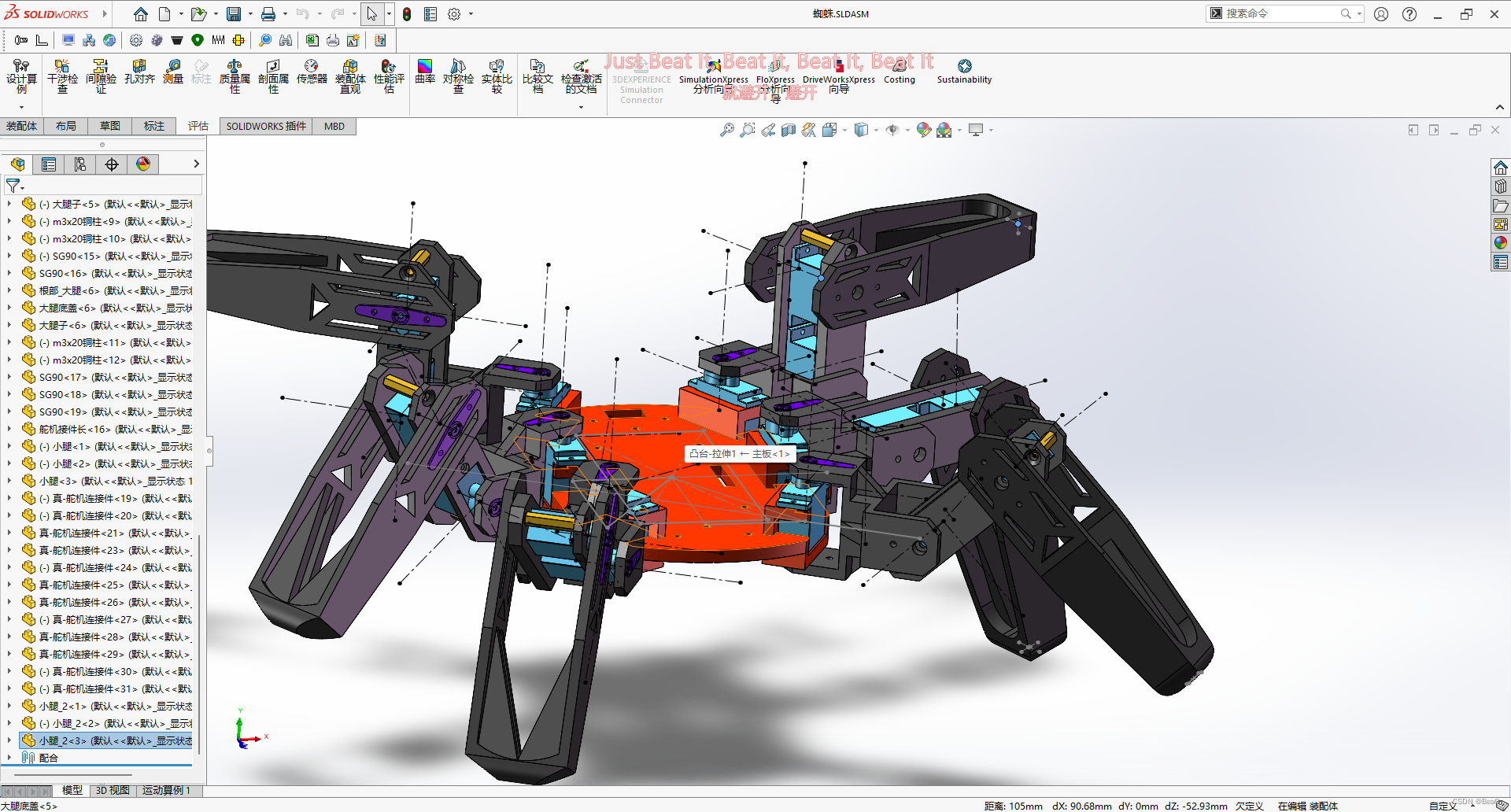Open the Display Style cube dropdown

876,131
